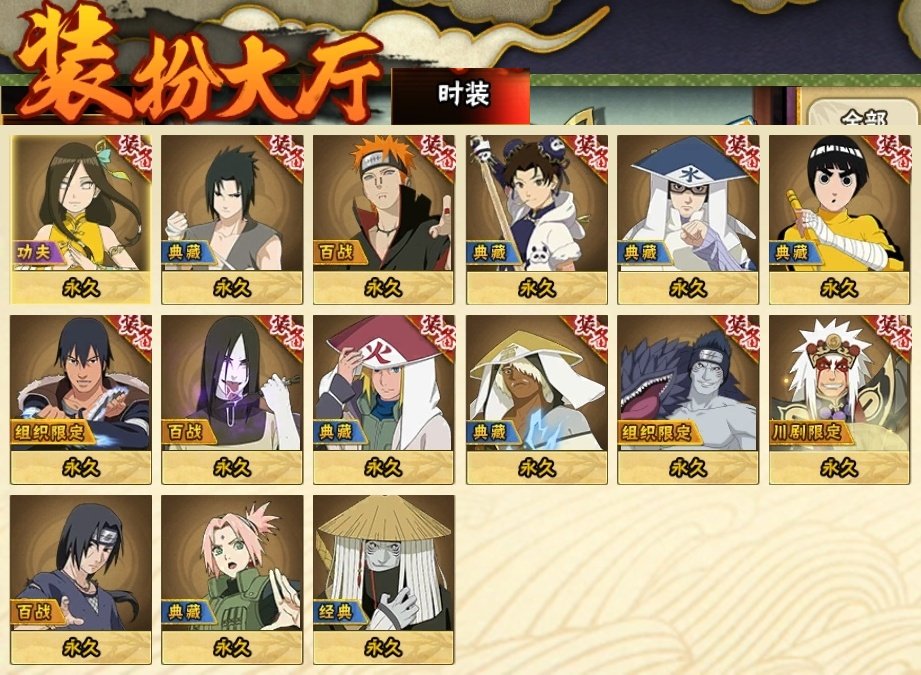Pick the Kakuzu straw-hat 经典 costume
Image resolution: width=921 pixels, height=675 pixels.
(384, 580)
